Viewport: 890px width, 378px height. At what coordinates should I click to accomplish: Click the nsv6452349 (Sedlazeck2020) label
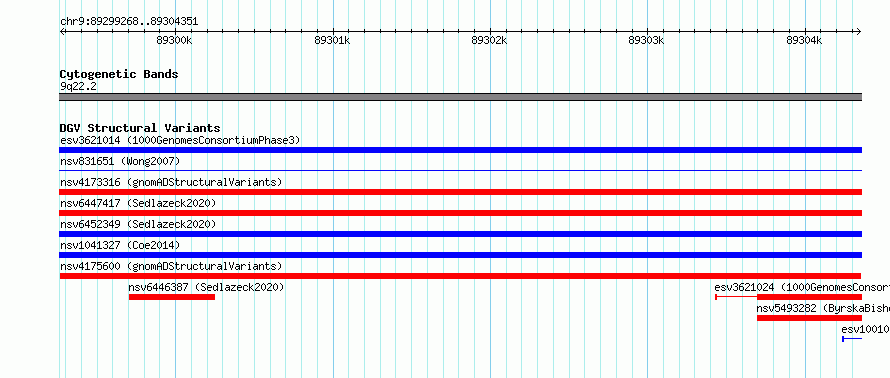[138, 224]
